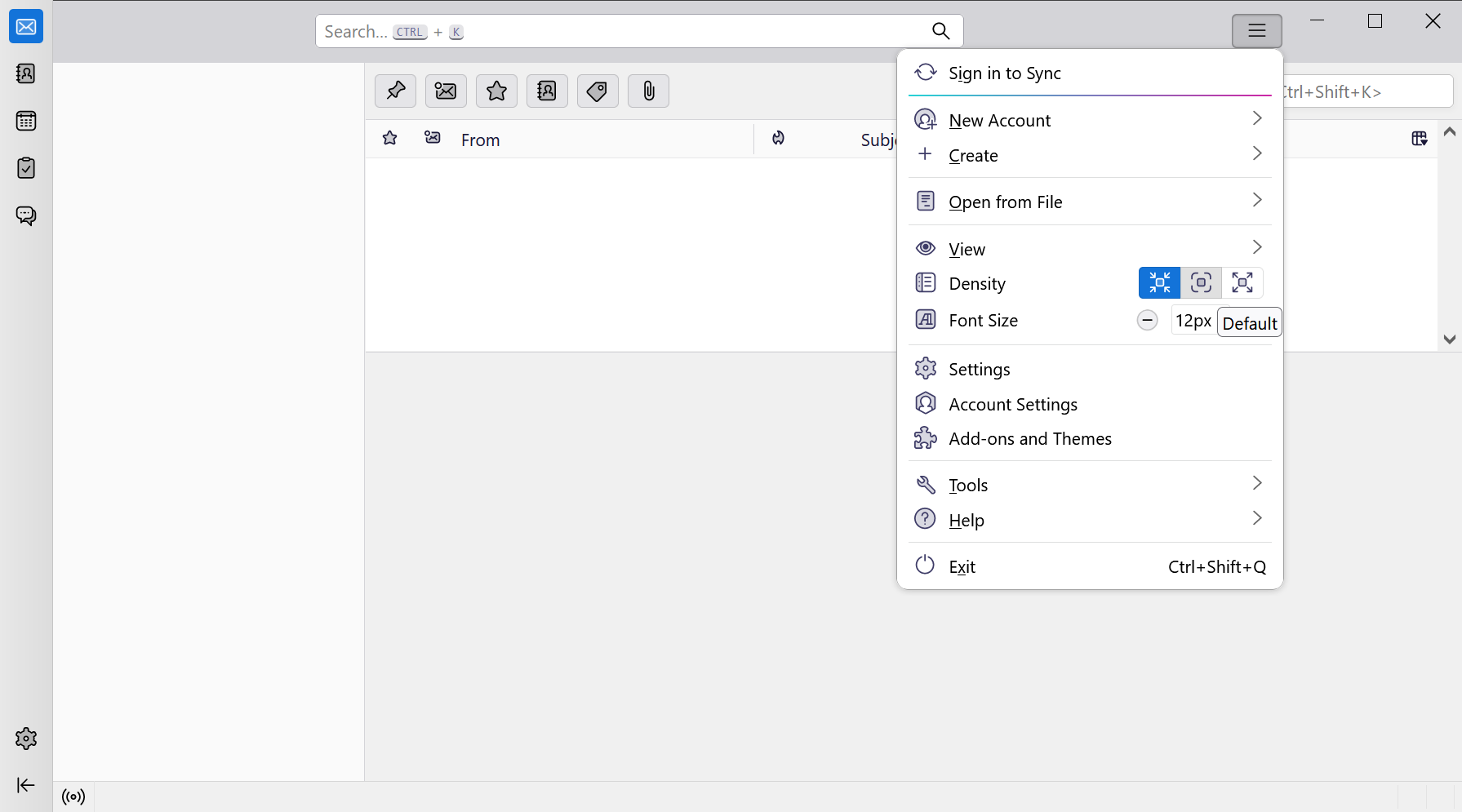Viewport: 1462px width, 812px height.
Task: Sort by the junk status column icon
Action: click(779, 139)
